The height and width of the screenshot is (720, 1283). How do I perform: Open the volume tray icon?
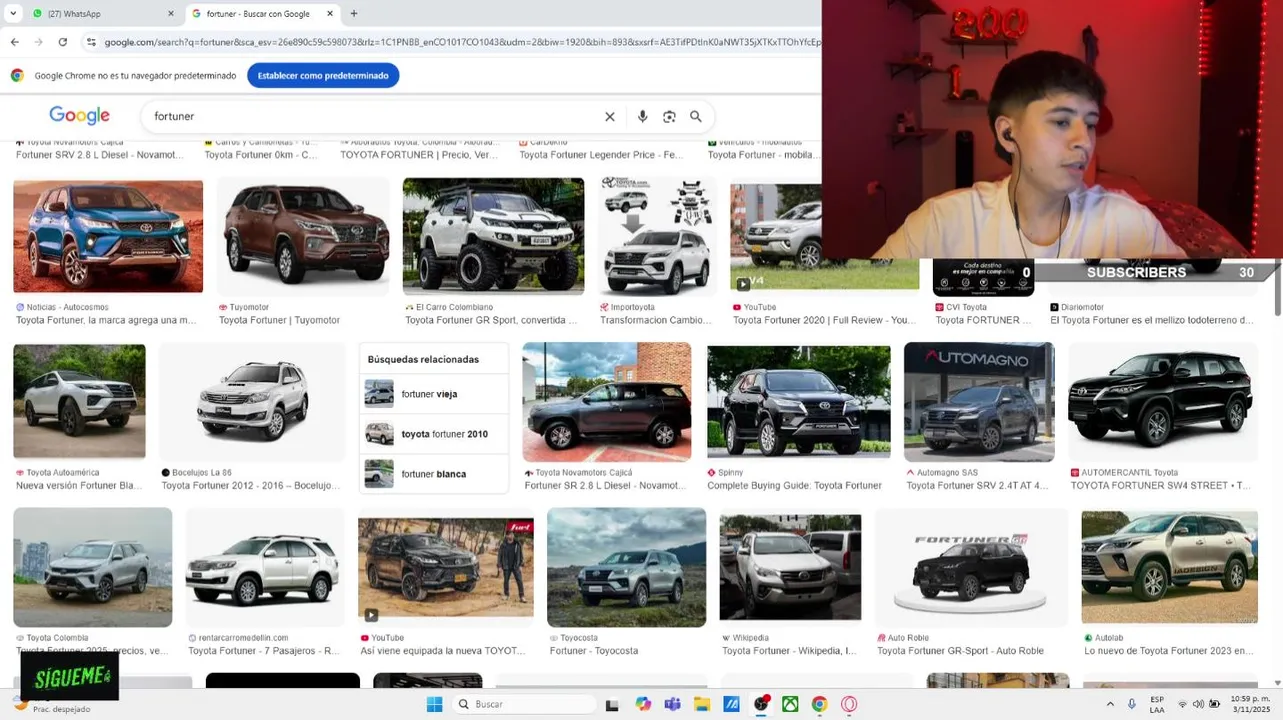pyautogui.click(x=1198, y=704)
